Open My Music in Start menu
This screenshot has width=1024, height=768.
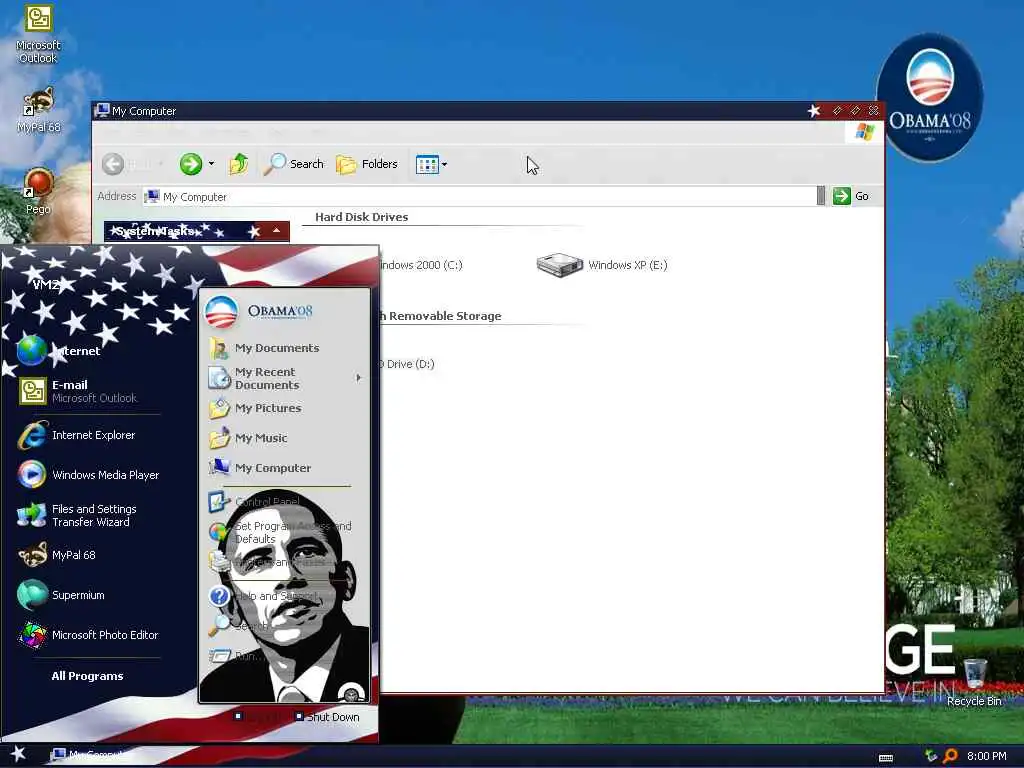click(x=248, y=438)
